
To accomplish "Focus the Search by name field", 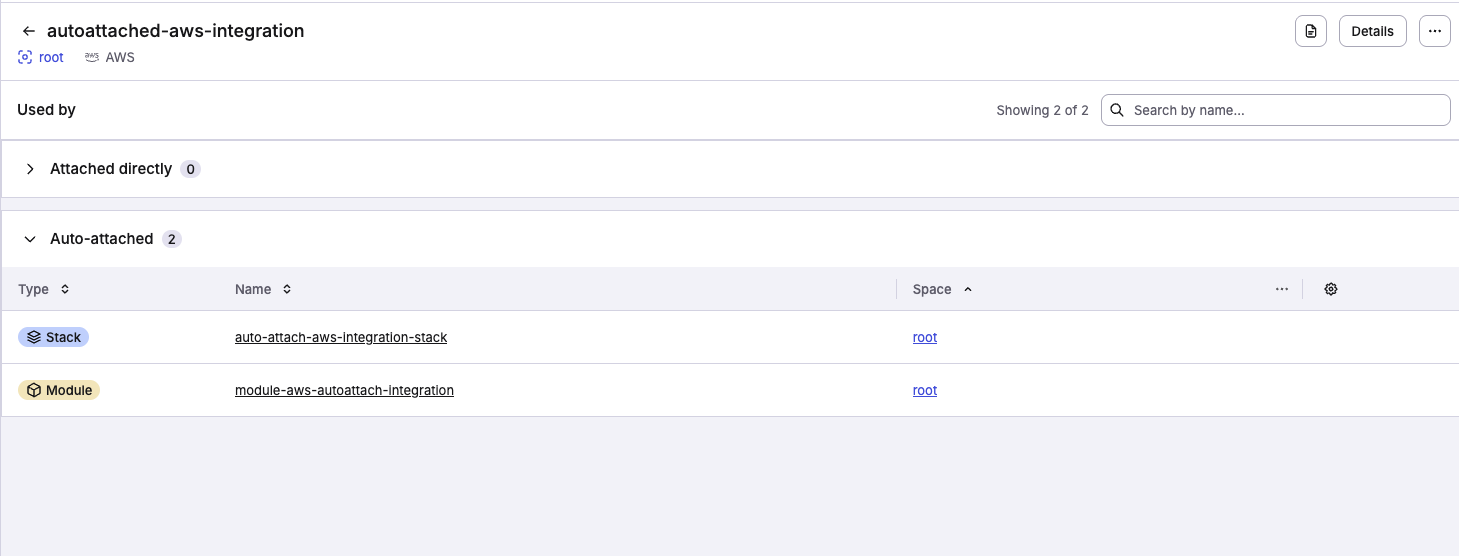I will (x=1285, y=110).
